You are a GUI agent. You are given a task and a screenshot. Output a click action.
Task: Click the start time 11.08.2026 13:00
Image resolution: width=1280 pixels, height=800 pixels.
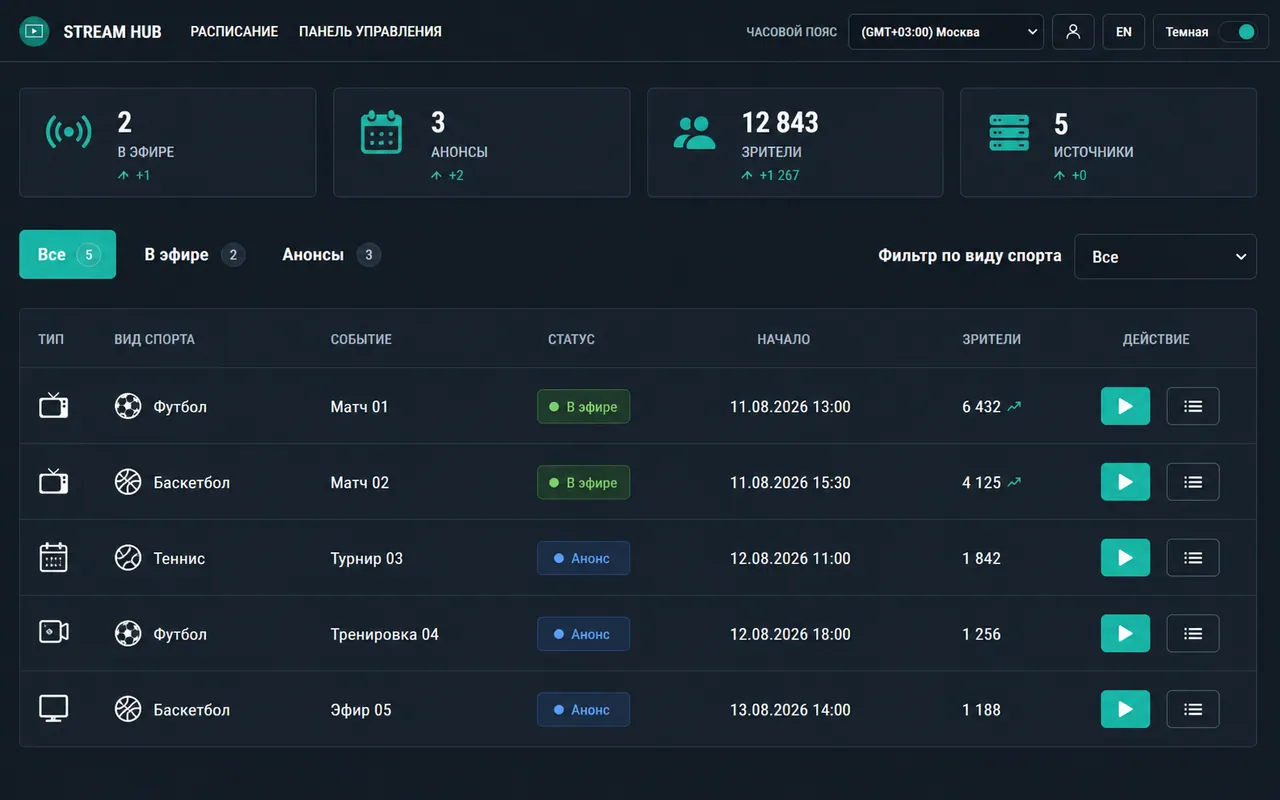click(790, 406)
